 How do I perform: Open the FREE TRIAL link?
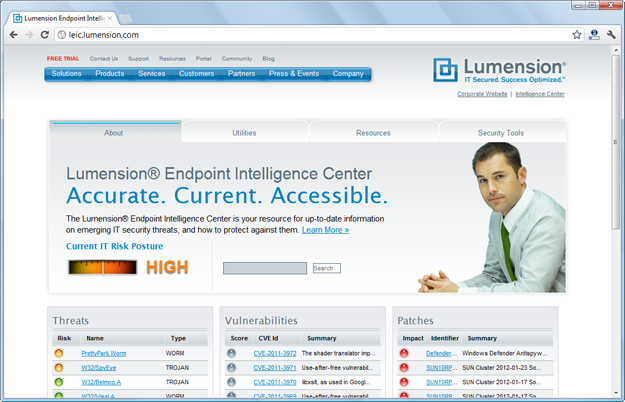click(x=62, y=59)
